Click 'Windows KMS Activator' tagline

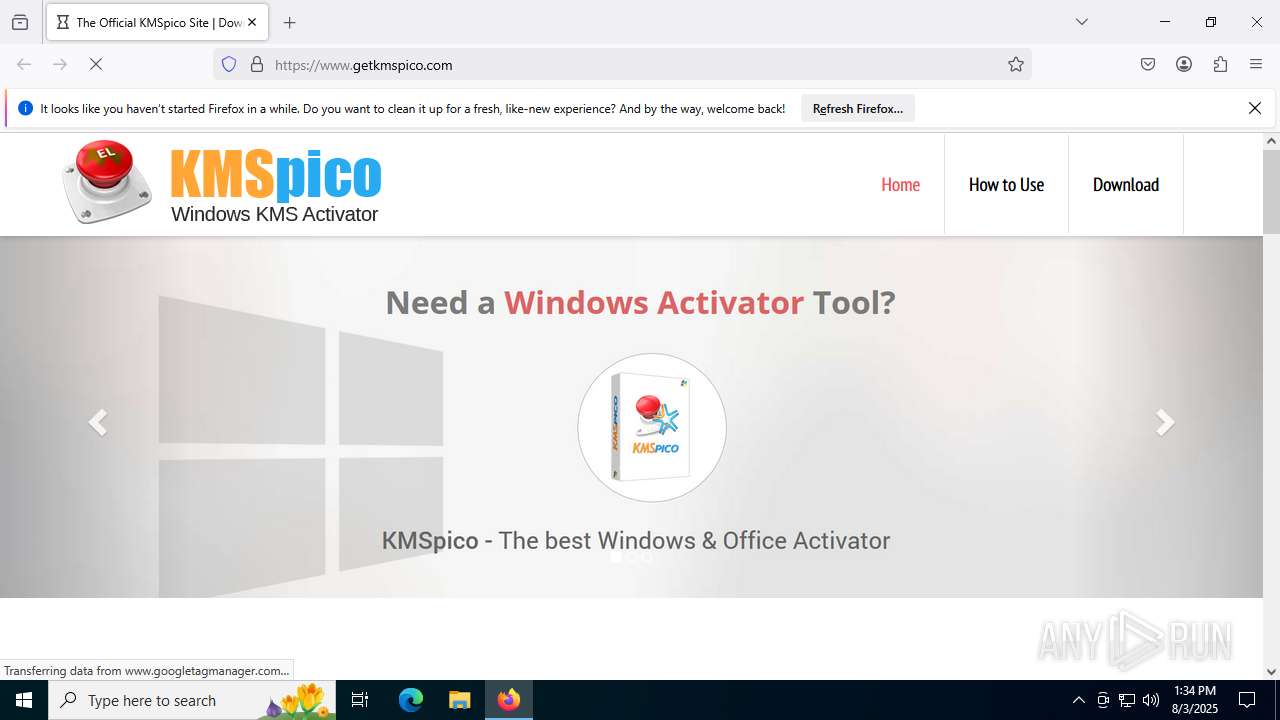click(x=274, y=214)
